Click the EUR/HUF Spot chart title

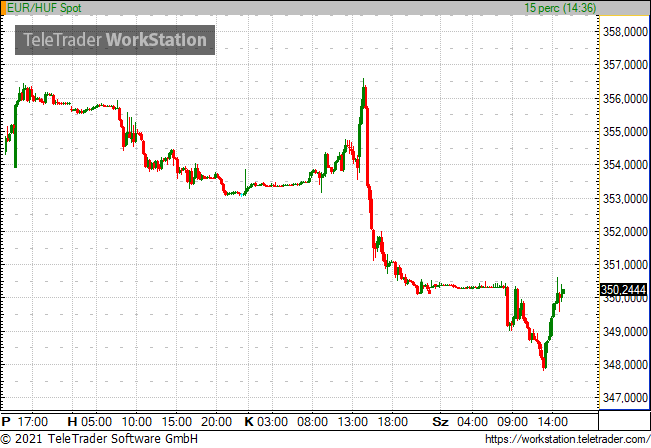click(44, 7)
